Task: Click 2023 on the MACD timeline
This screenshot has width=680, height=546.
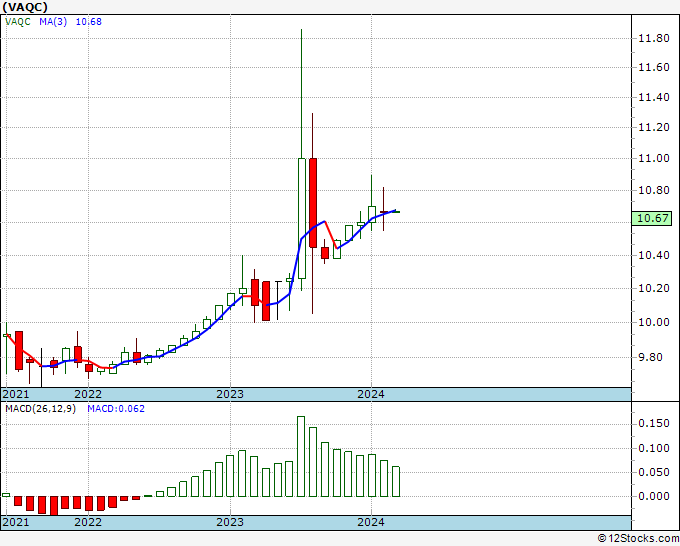Action: pos(230,522)
